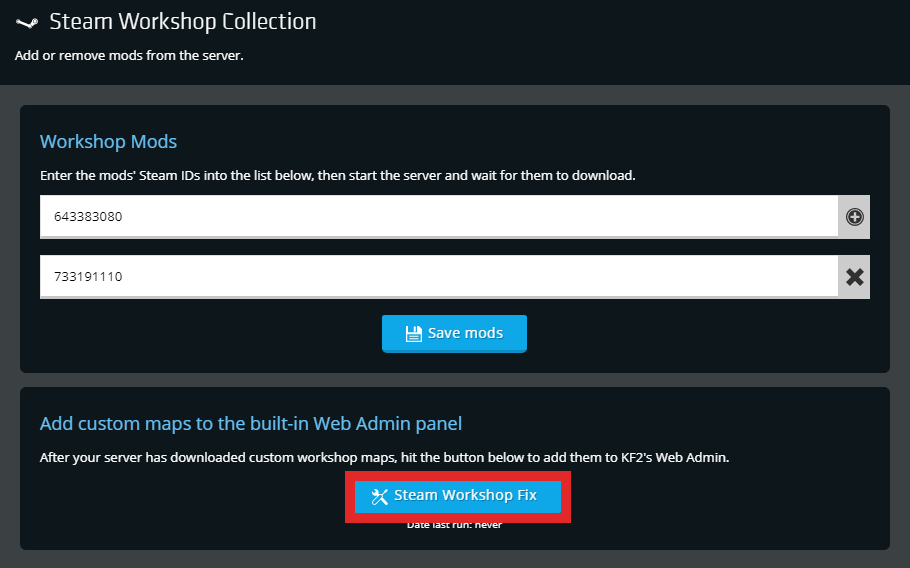This screenshot has height=568, width=910.
Task: Click the Workshop Mods section heading
Action: coord(108,142)
